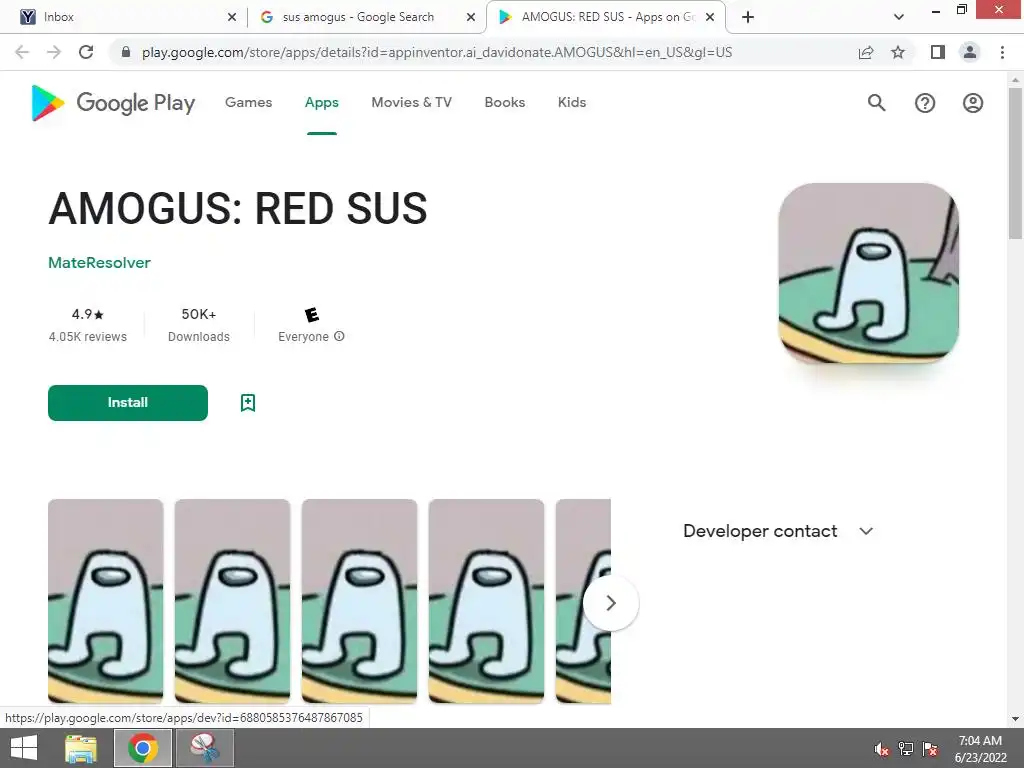
Task: Open the Kids section
Action: pyautogui.click(x=571, y=103)
